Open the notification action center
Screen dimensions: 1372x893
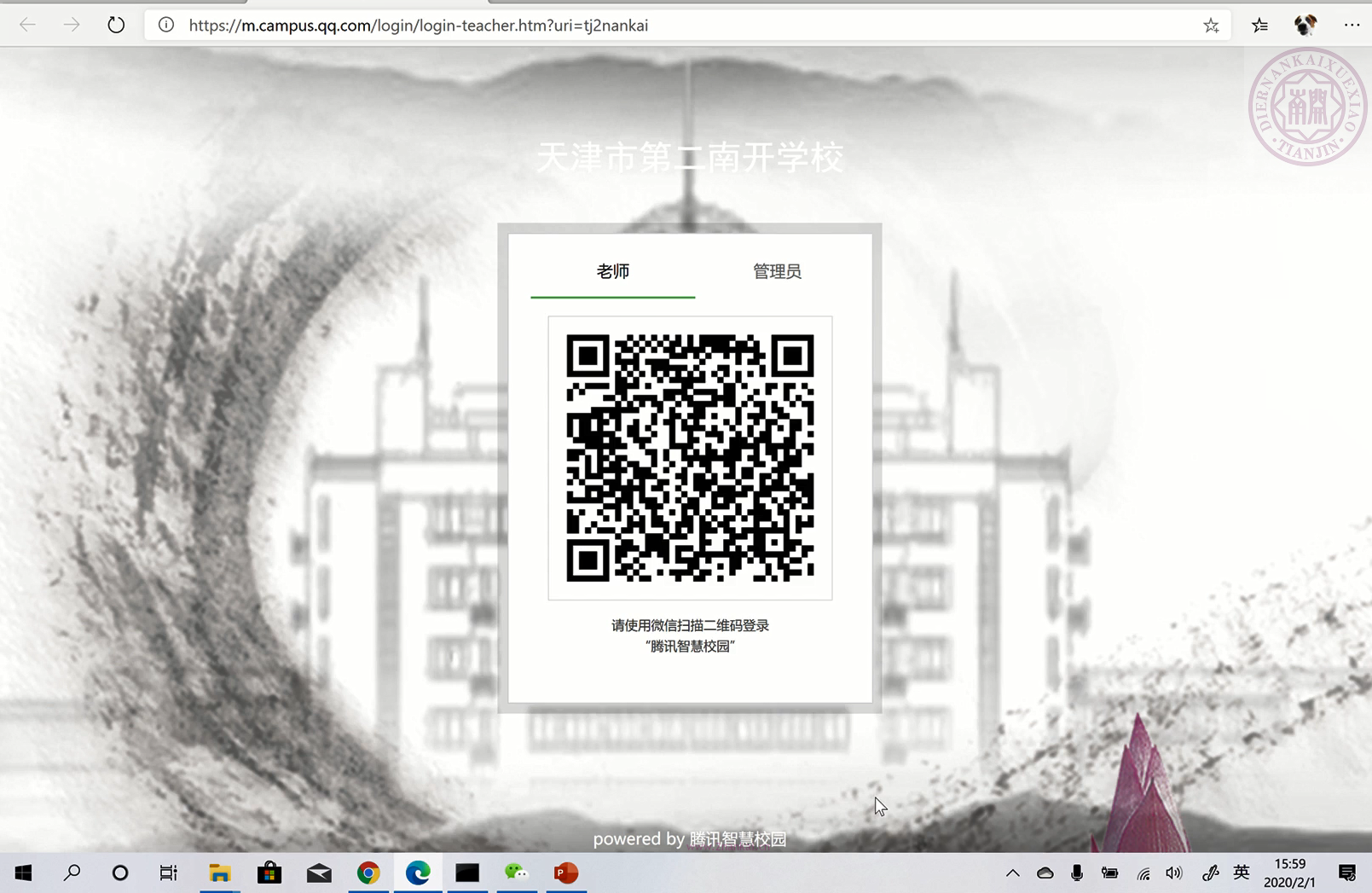pyautogui.click(x=1347, y=873)
